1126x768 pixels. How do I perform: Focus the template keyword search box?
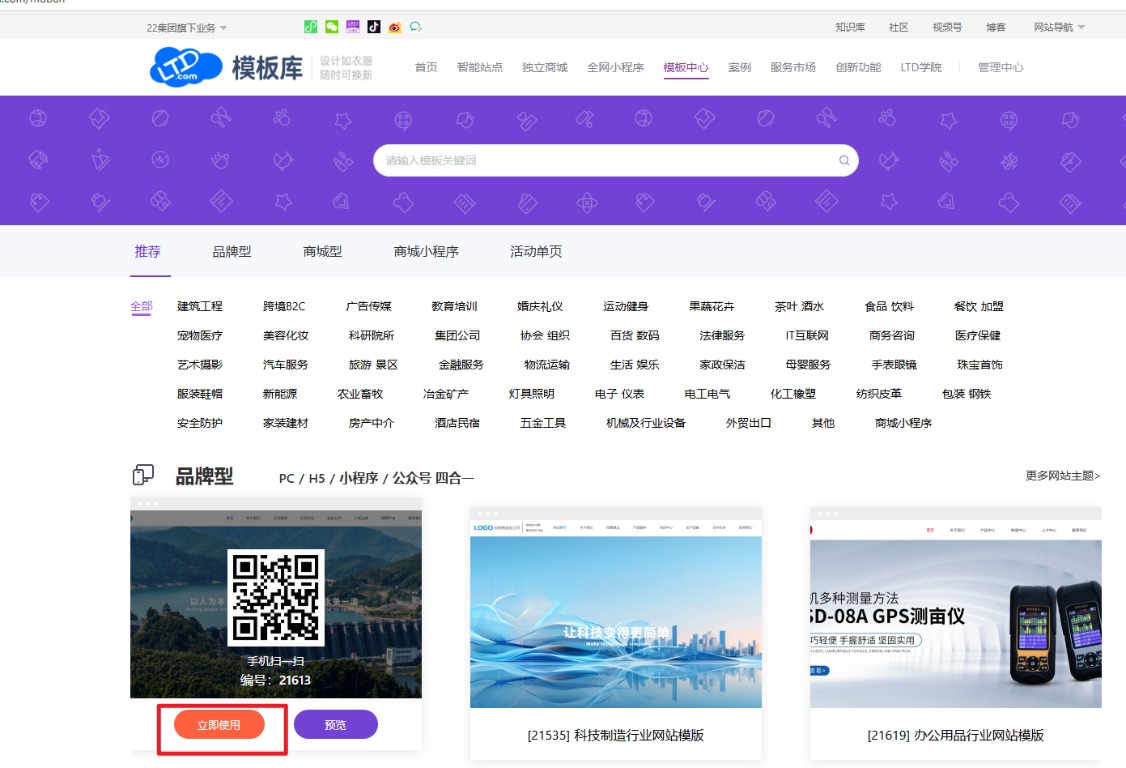[615, 160]
